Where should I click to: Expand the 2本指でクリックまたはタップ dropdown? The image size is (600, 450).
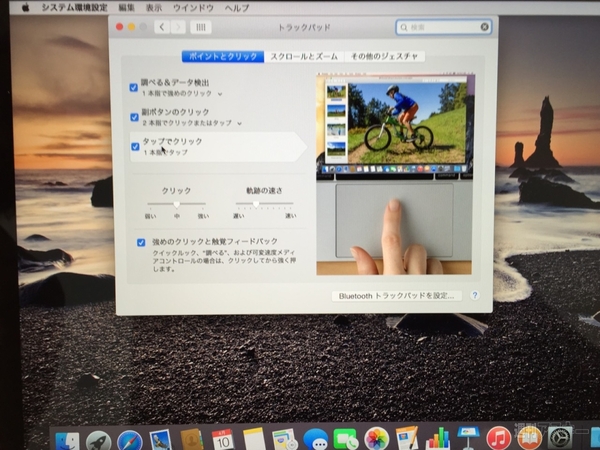pyautogui.click(x=192, y=123)
